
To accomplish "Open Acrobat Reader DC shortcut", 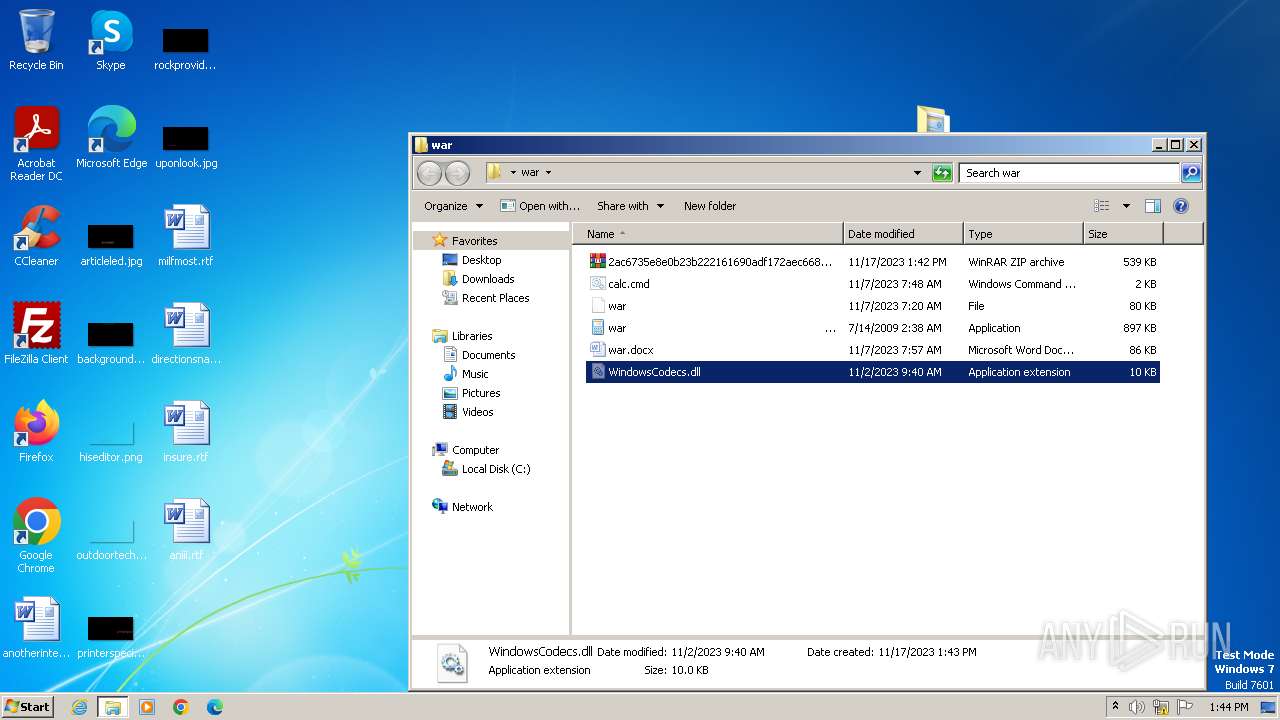I will 36,144.
